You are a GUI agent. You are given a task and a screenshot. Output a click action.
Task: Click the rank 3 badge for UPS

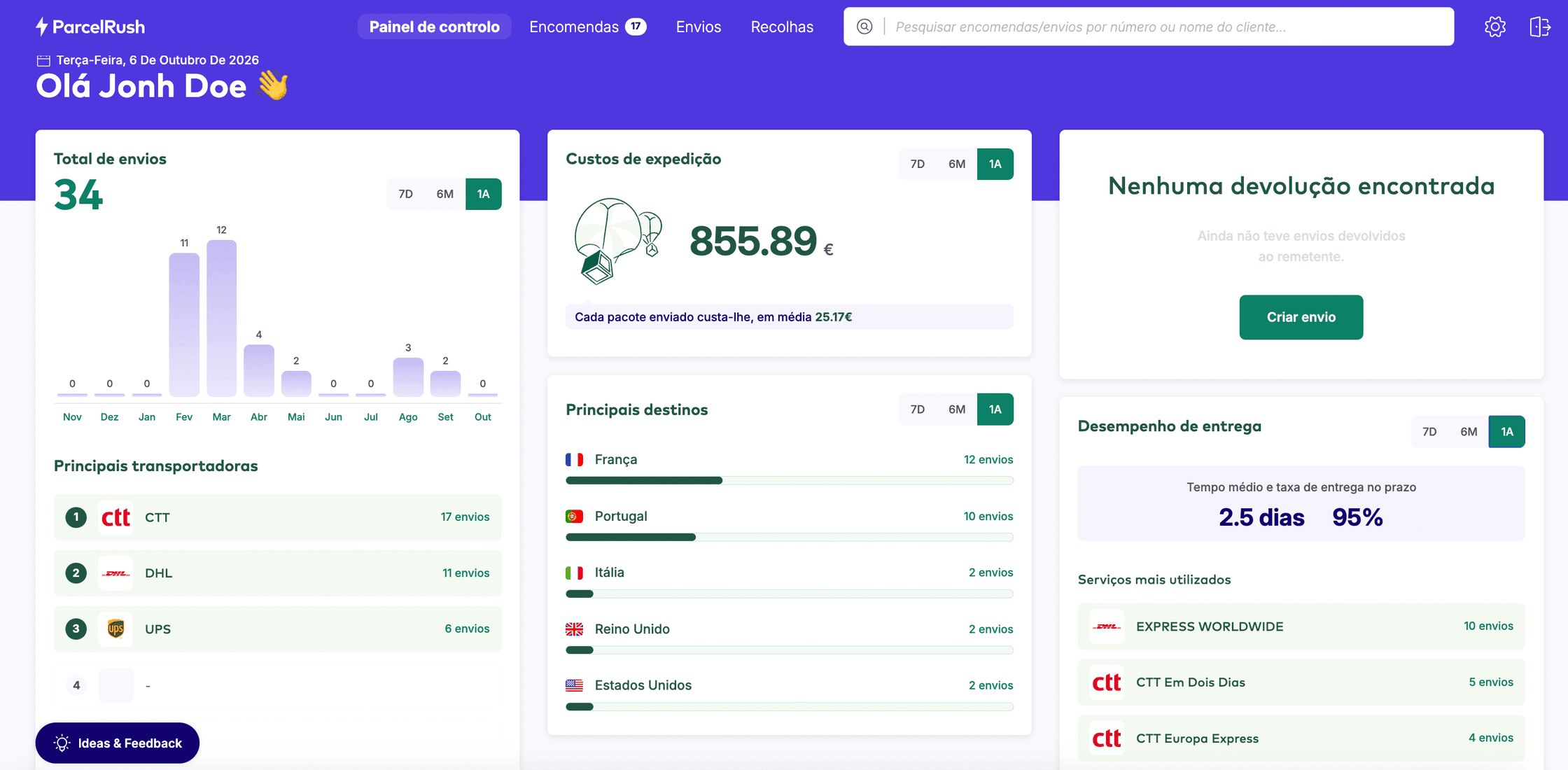[x=76, y=629]
